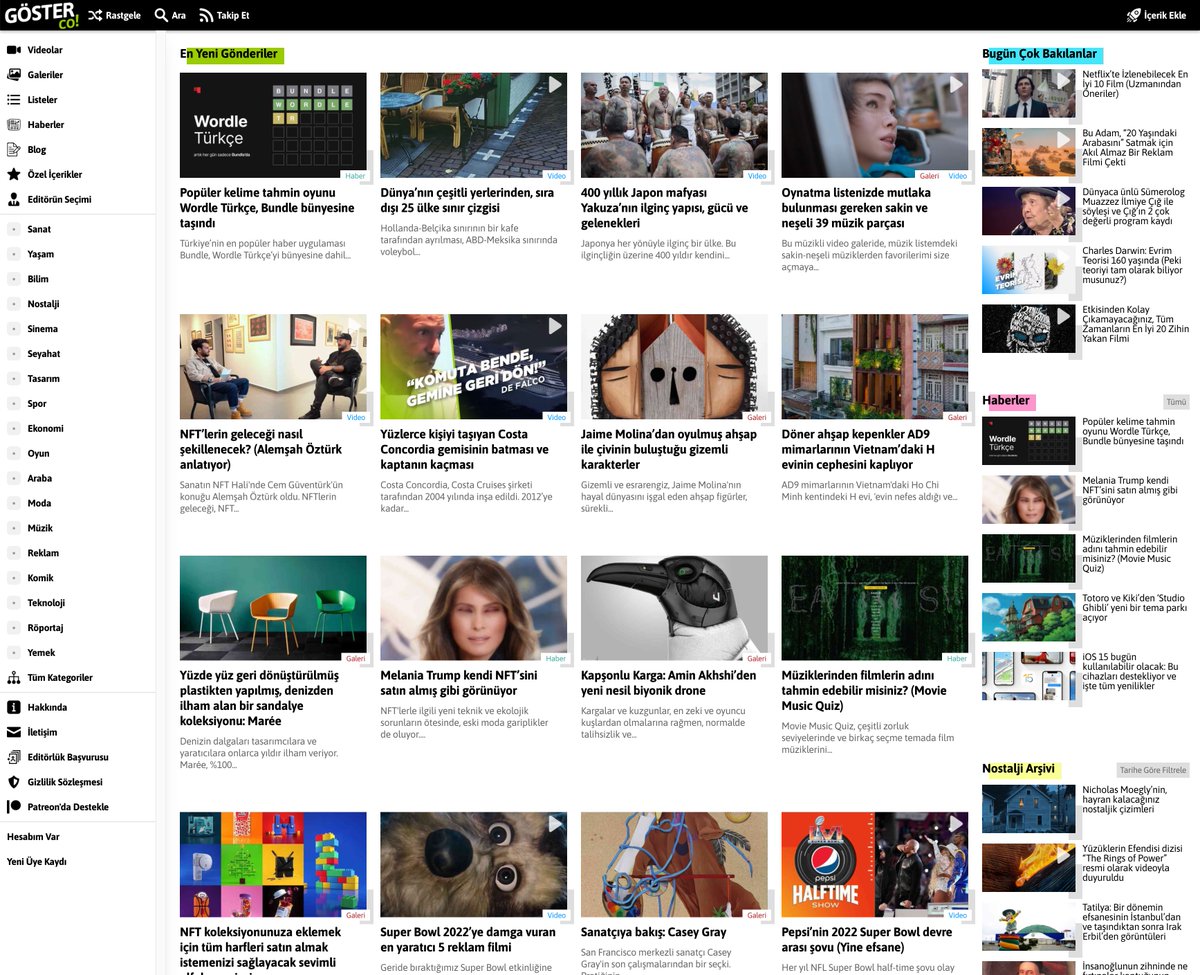The image size is (1200, 975).
Task: Click Pepsi Halftime Show thumbnail
Action: (x=875, y=865)
